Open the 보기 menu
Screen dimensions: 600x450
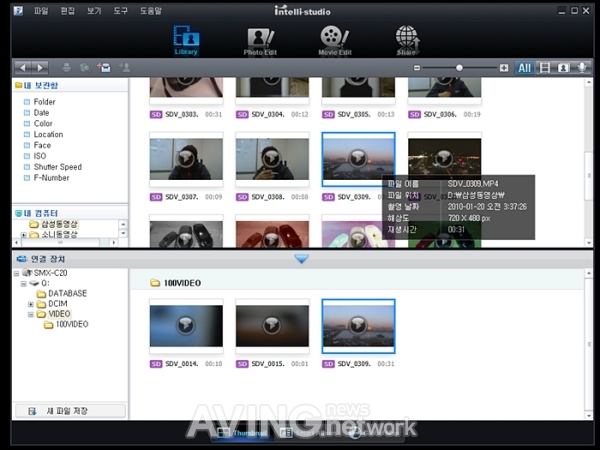(x=94, y=11)
